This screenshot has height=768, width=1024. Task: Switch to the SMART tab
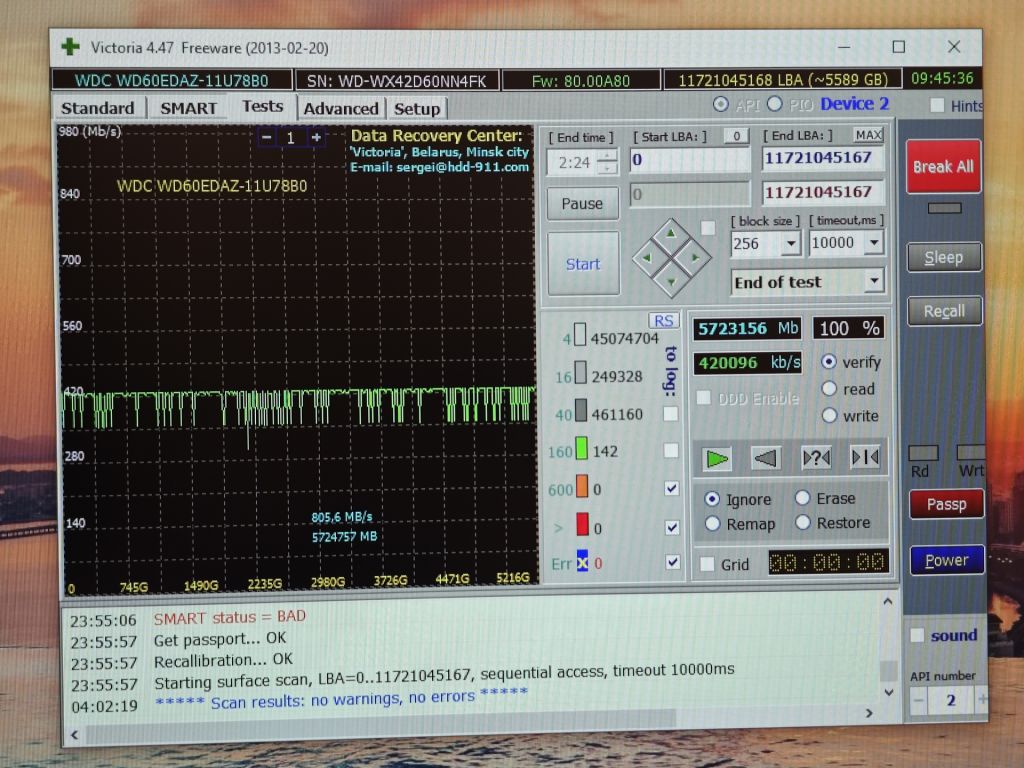[188, 108]
